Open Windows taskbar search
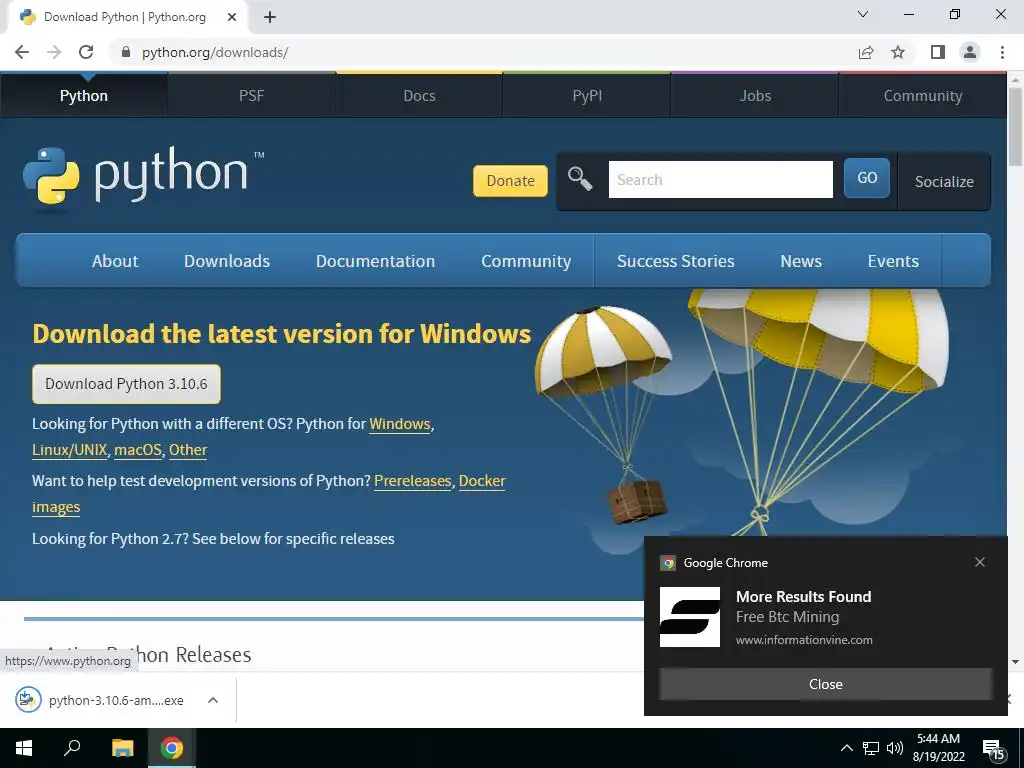This screenshot has width=1024, height=768. [72, 748]
